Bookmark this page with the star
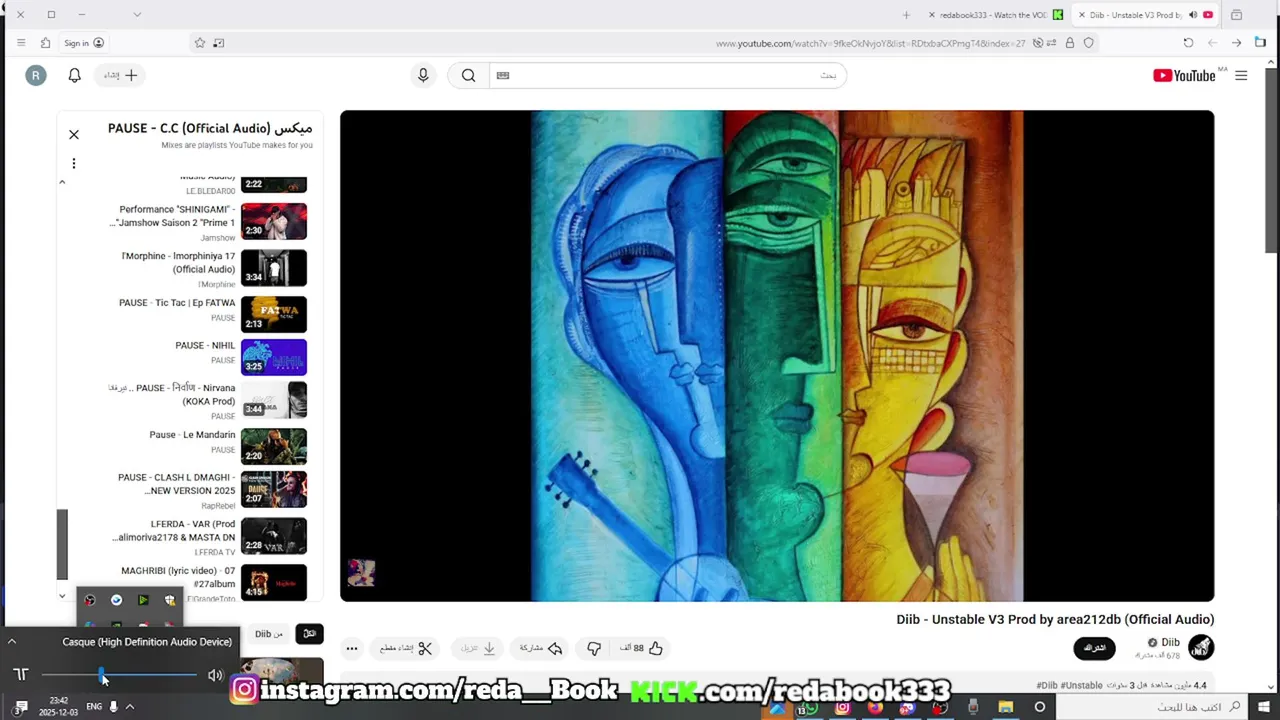Viewport: 1280px width, 720px height. tap(200, 43)
